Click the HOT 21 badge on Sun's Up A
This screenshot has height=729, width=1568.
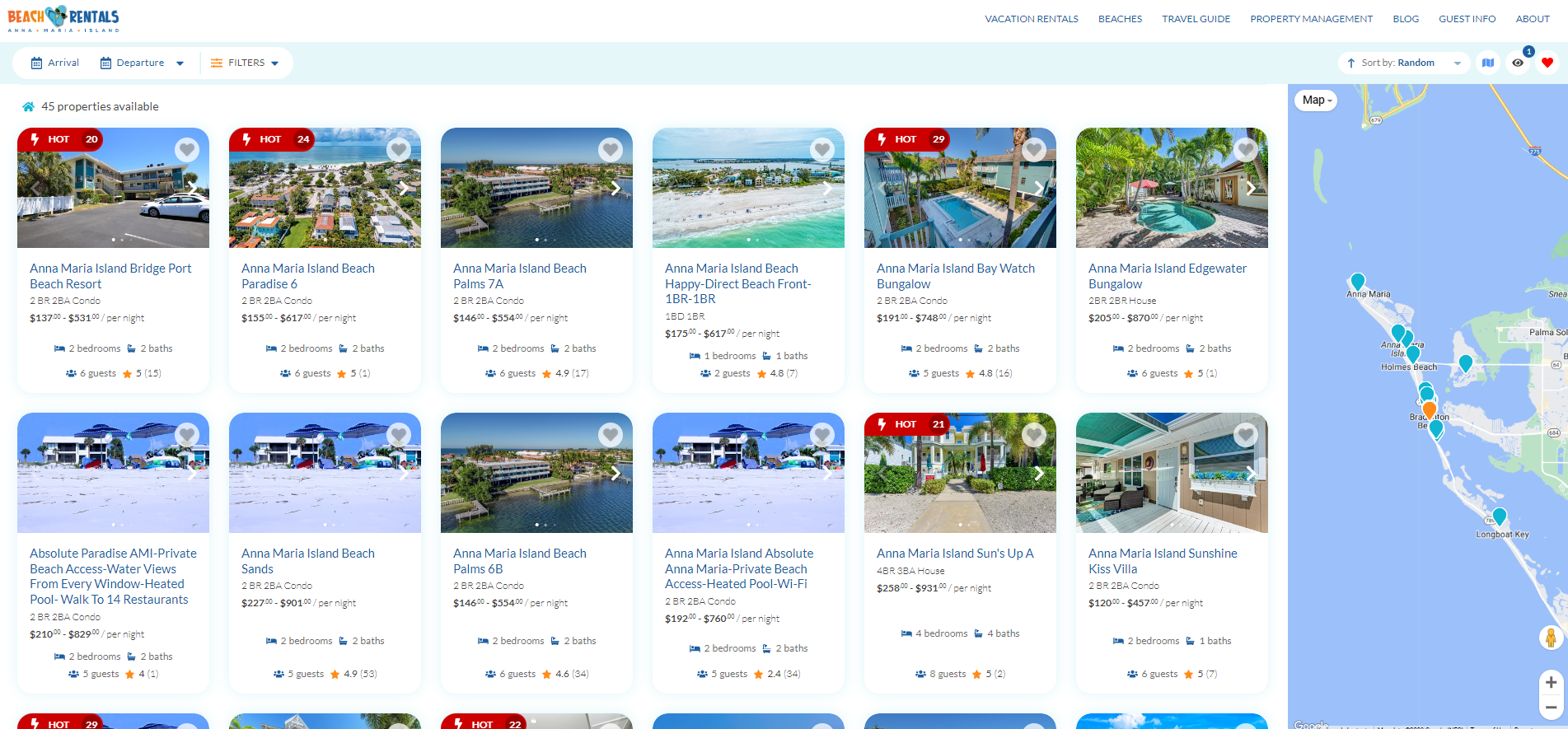point(907,424)
